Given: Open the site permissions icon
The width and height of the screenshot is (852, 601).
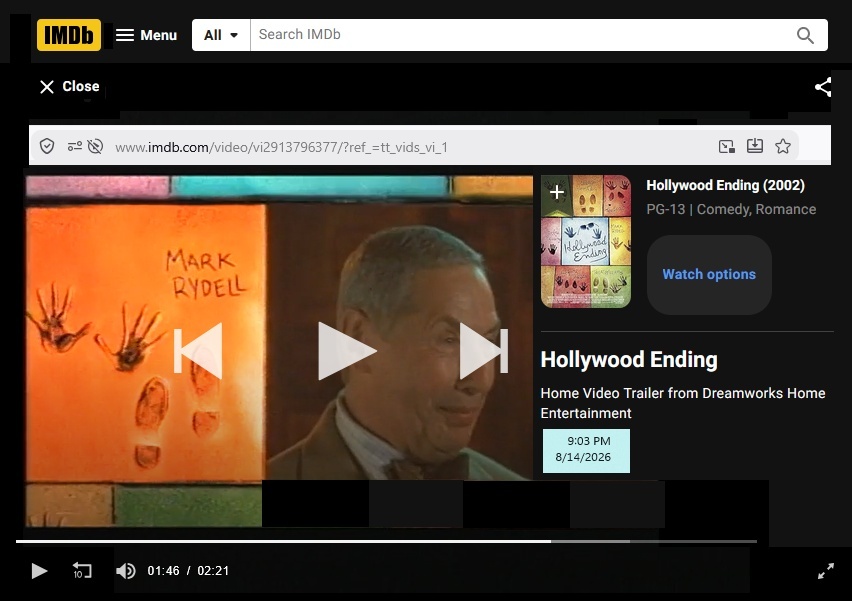Looking at the screenshot, I should tap(74, 146).
